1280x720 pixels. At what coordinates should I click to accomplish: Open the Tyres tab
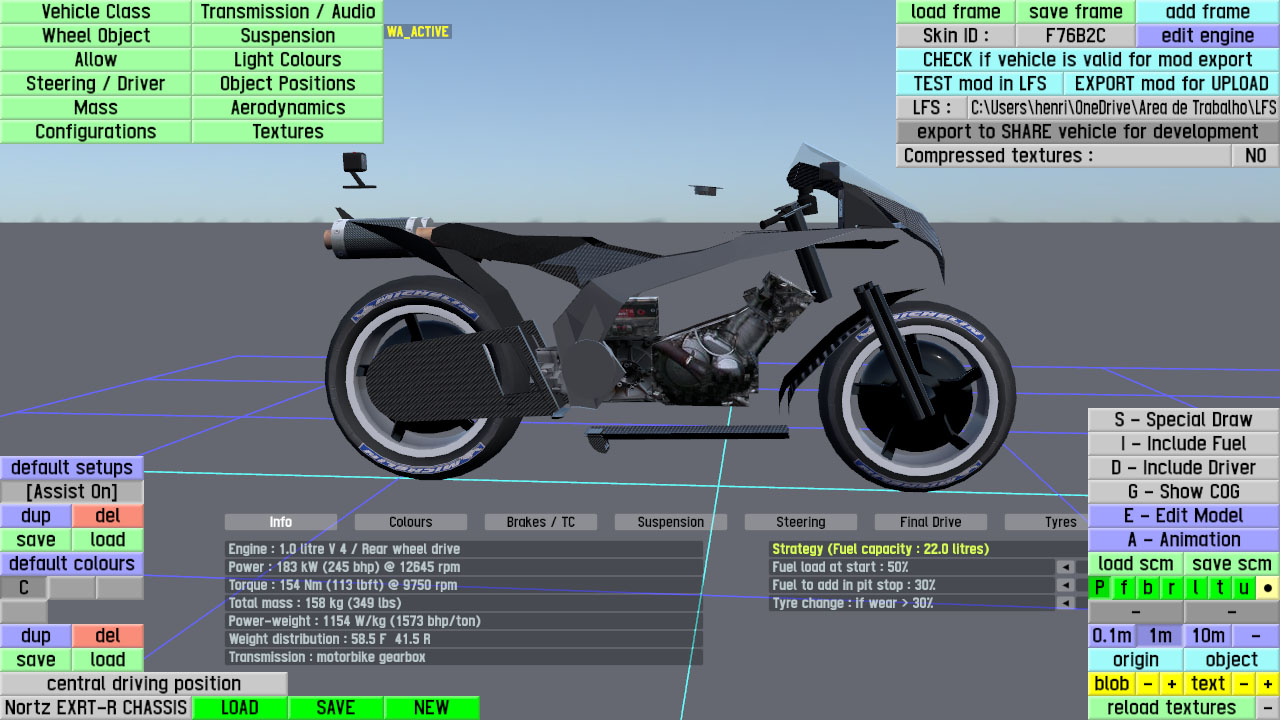(x=1046, y=522)
